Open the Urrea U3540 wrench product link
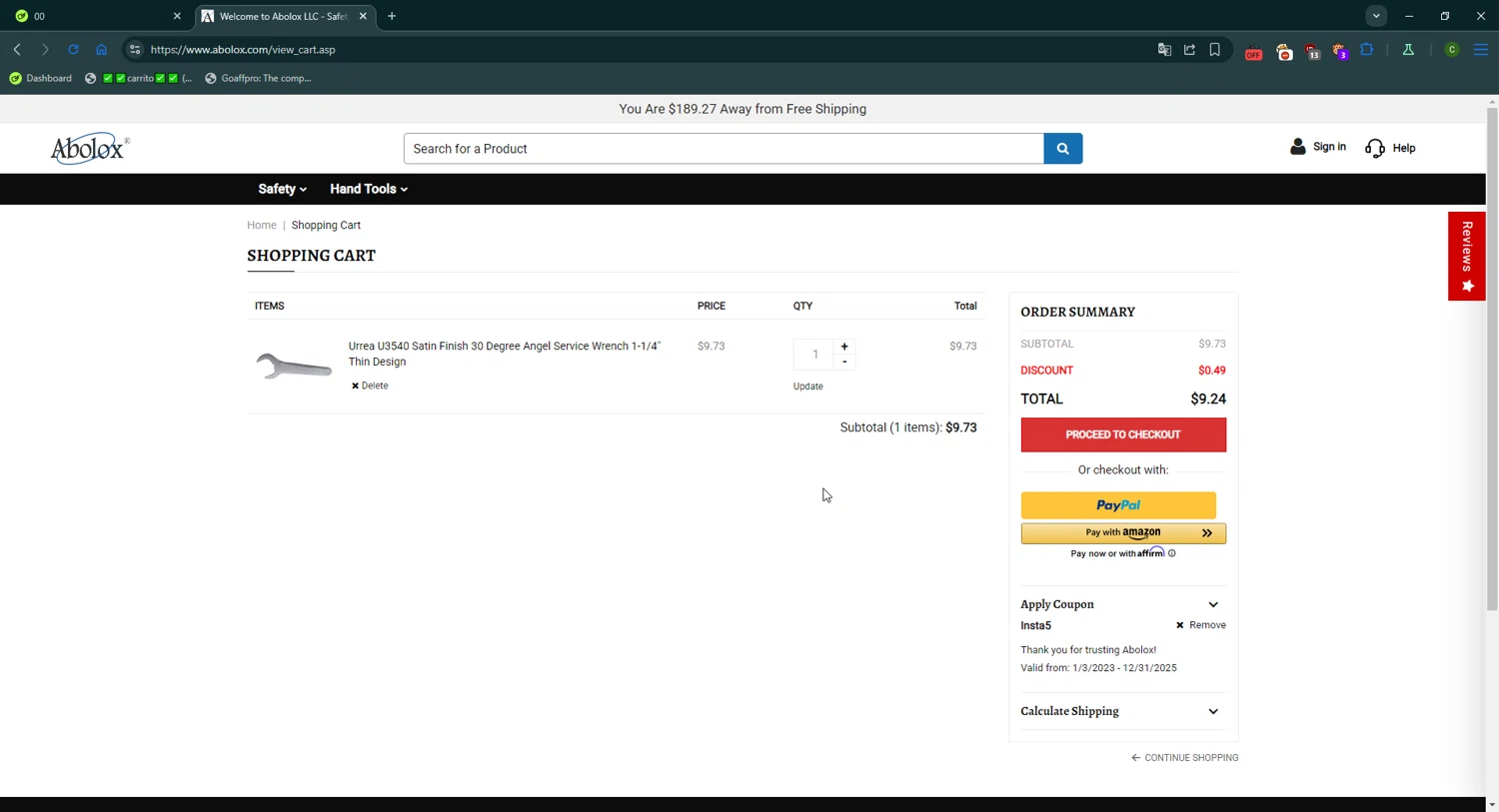This screenshot has width=1499, height=812. [505, 354]
